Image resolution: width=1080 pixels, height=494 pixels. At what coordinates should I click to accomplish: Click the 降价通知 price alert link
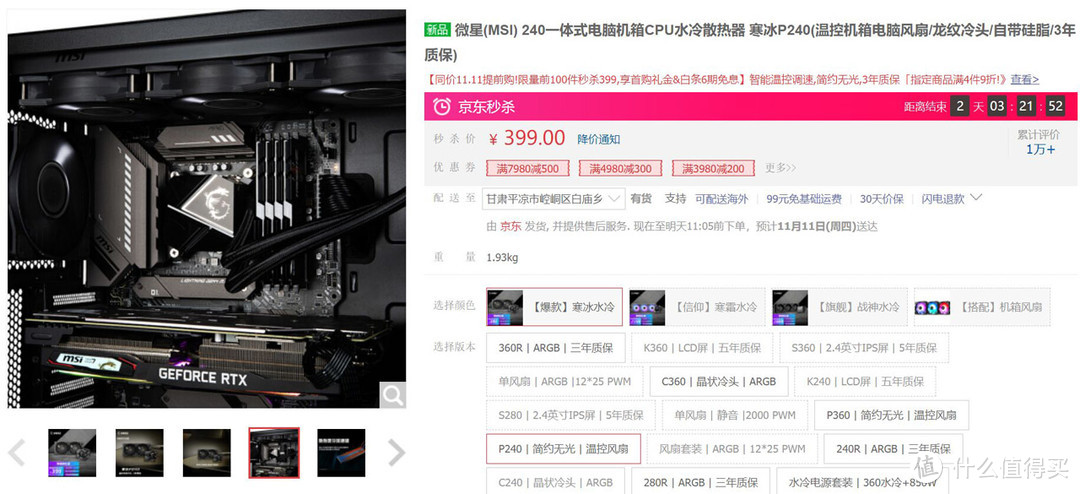pos(599,139)
